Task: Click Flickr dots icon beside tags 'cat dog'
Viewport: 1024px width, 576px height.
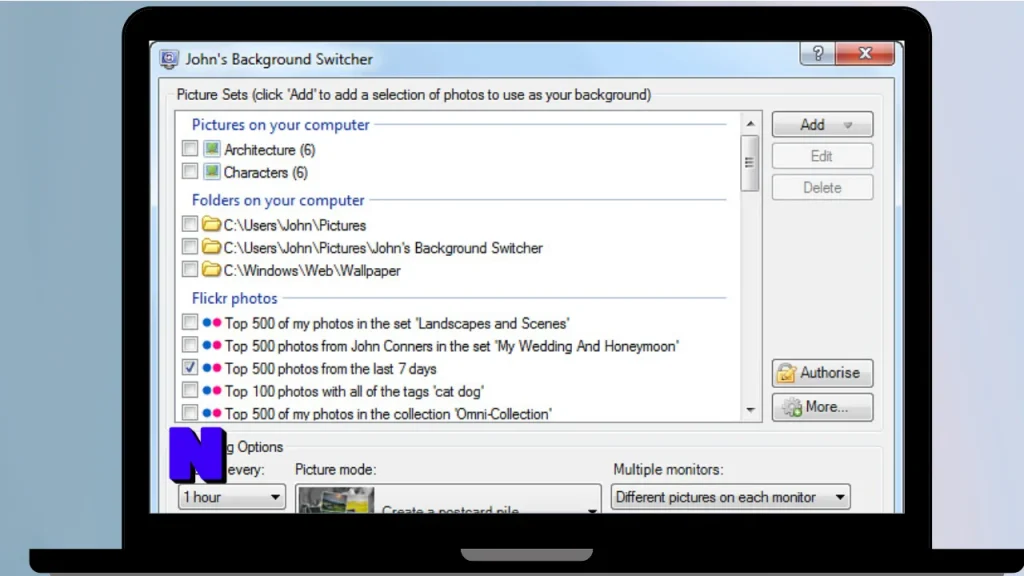Action: 212,391
